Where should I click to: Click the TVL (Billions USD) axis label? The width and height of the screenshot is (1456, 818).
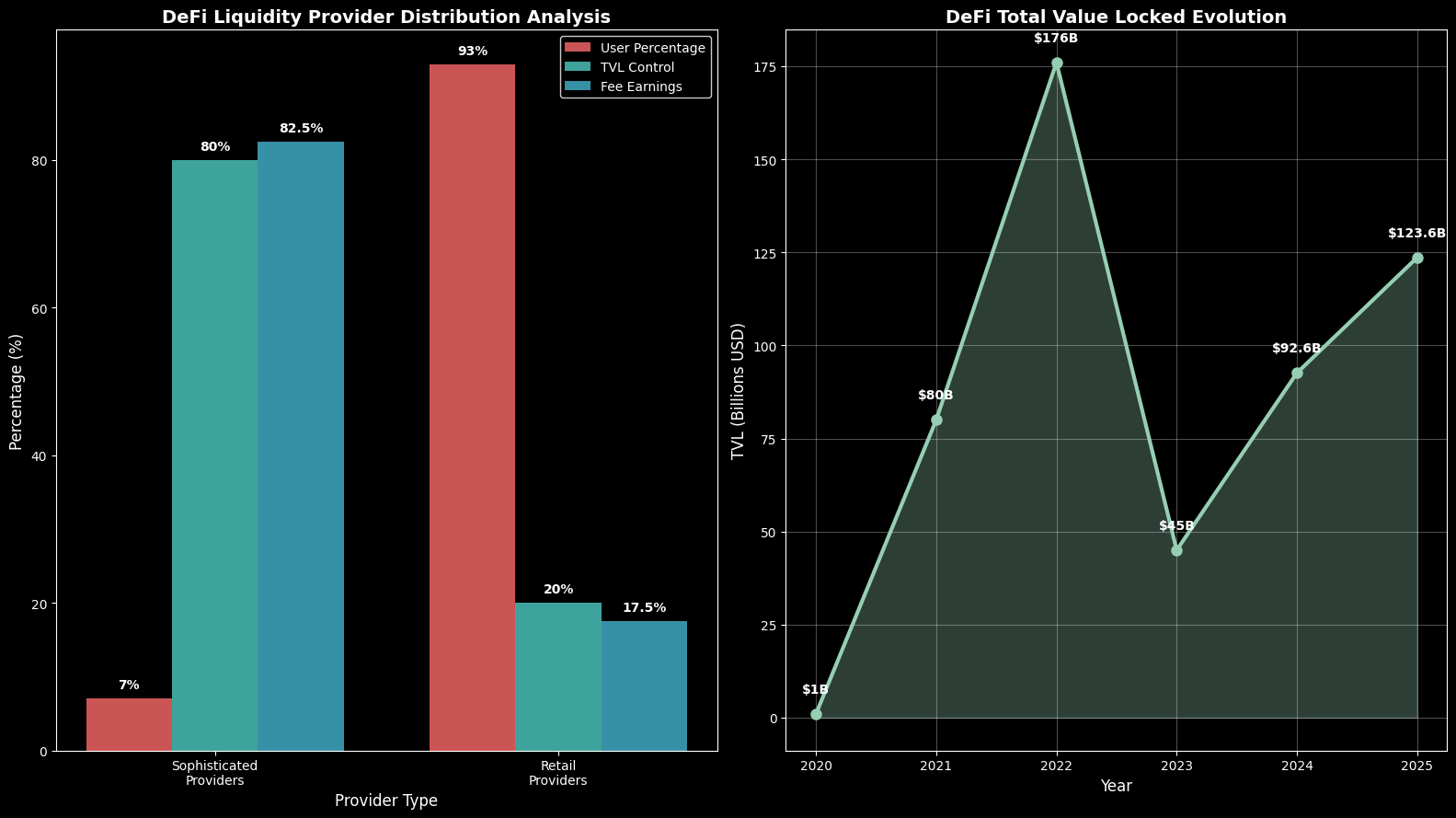tap(738, 391)
